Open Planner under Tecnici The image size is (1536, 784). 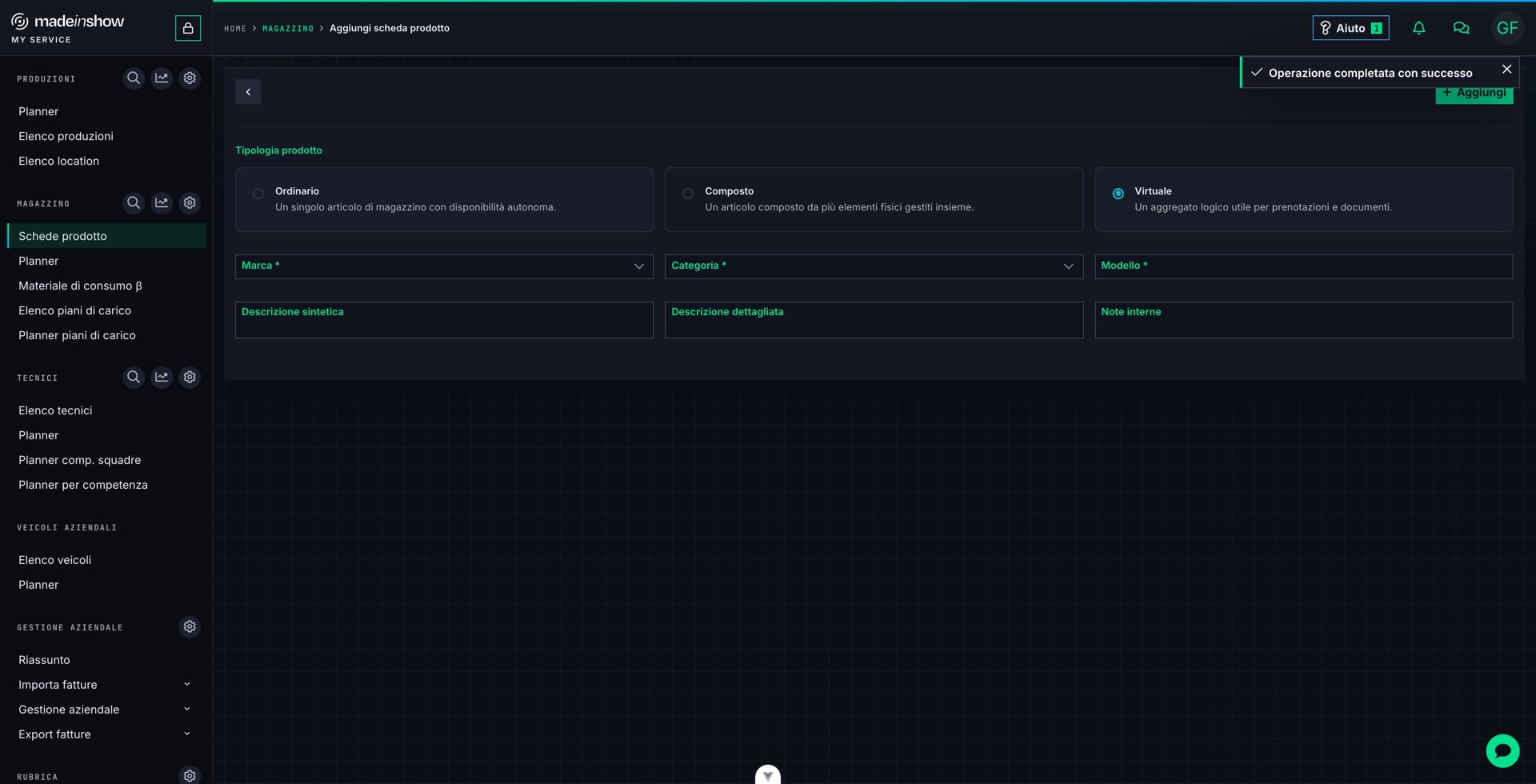[38, 435]
